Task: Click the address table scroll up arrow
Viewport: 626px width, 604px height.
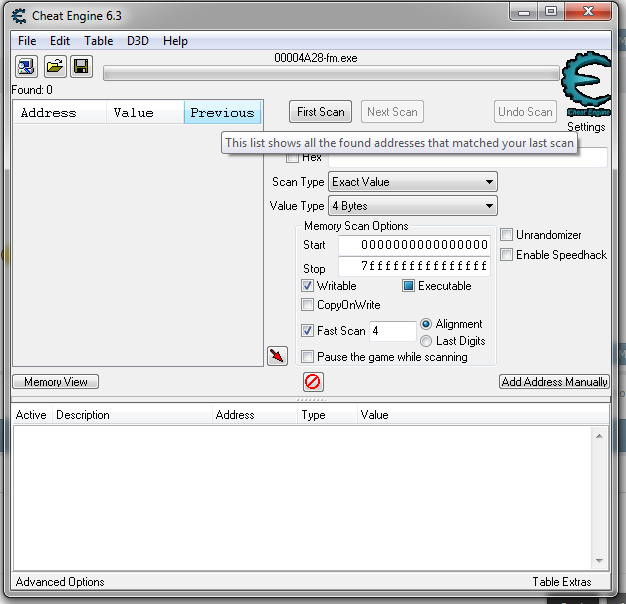Action: [x=599, y=436]
